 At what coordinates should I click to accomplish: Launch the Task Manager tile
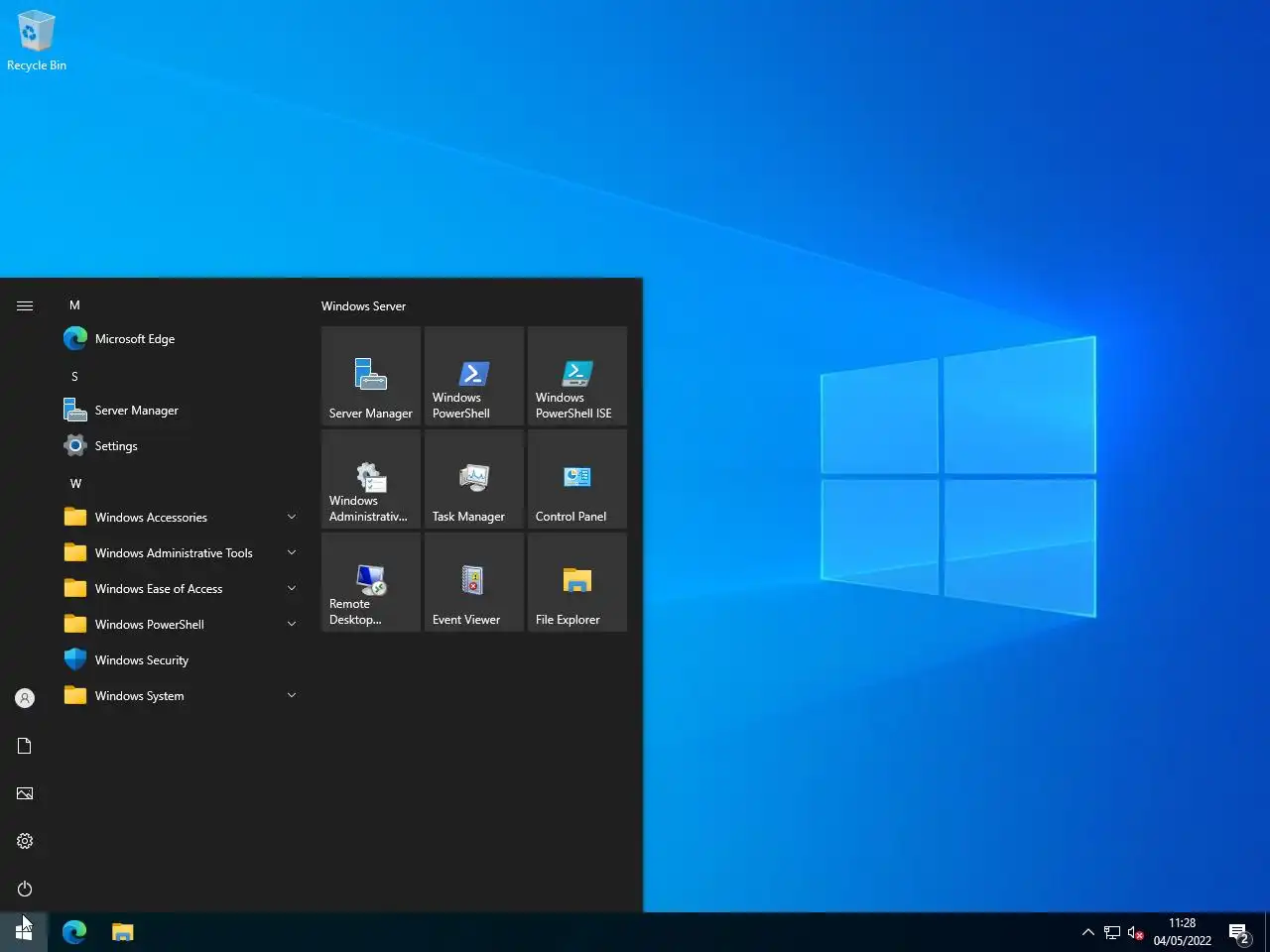click(x=474, y=479)
